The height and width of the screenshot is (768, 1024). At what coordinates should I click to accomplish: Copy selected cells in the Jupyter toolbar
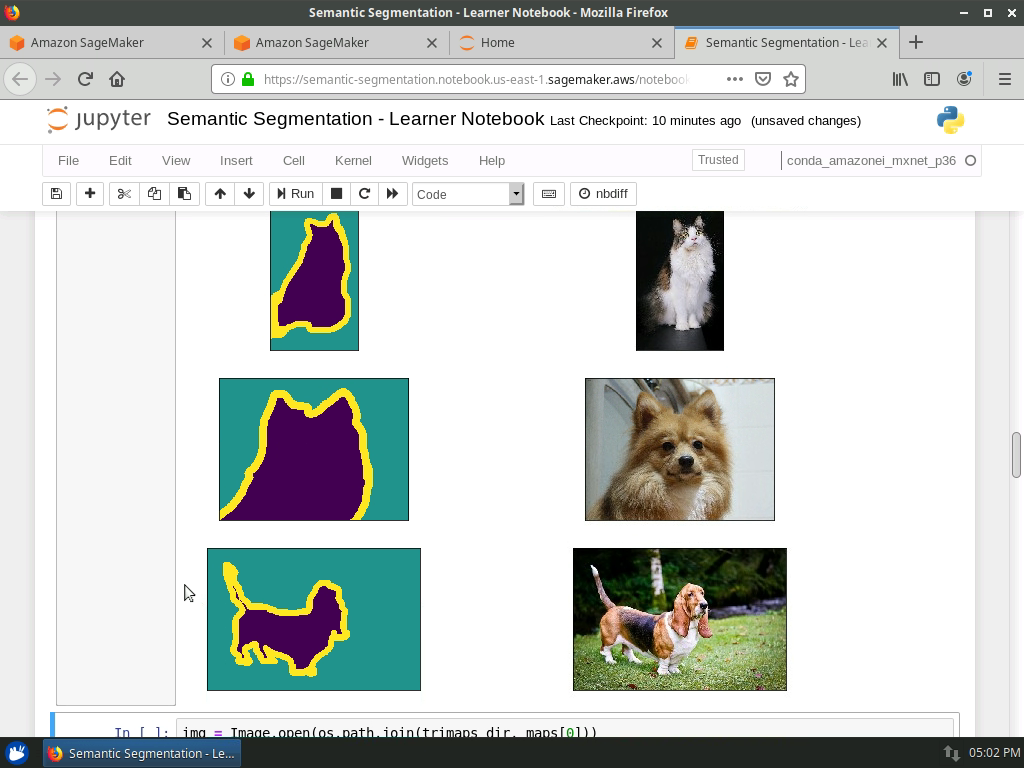(154, 194)
